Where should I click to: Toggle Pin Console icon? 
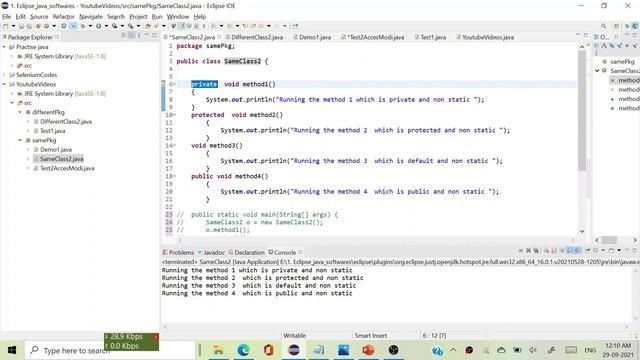[588, 251]
